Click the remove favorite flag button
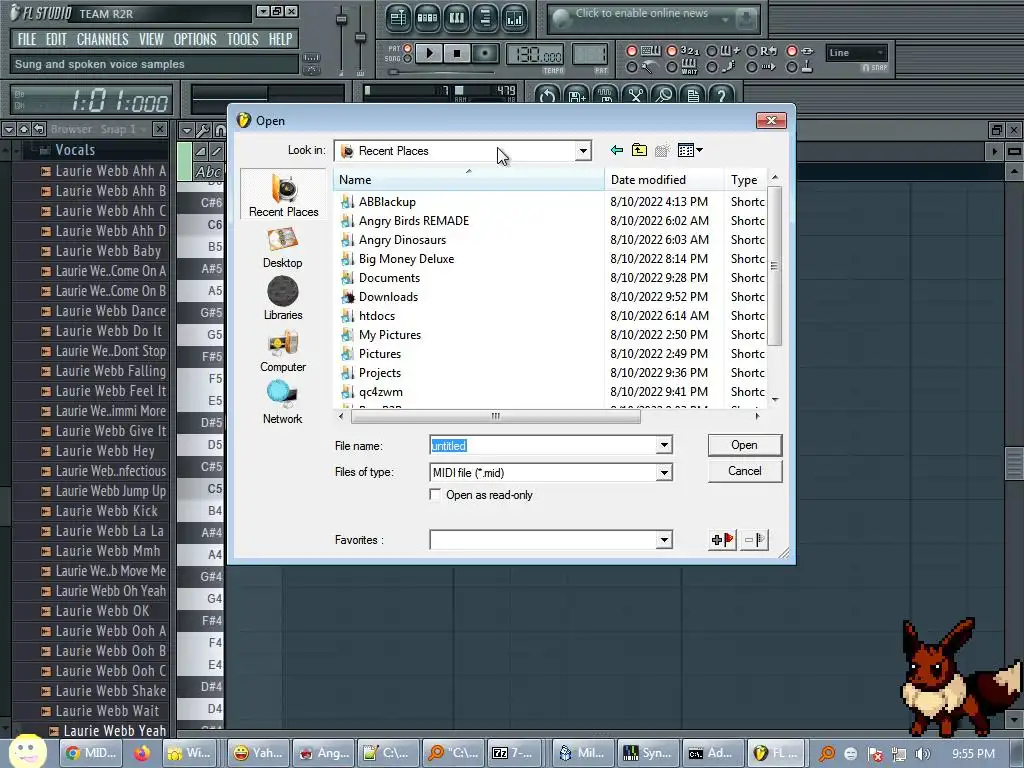 (x=754, y=540)
